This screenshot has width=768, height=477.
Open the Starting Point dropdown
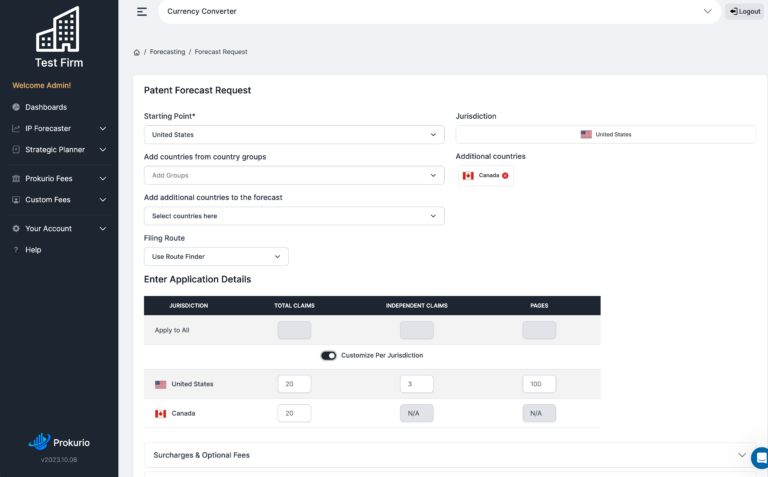coord(294,135)
